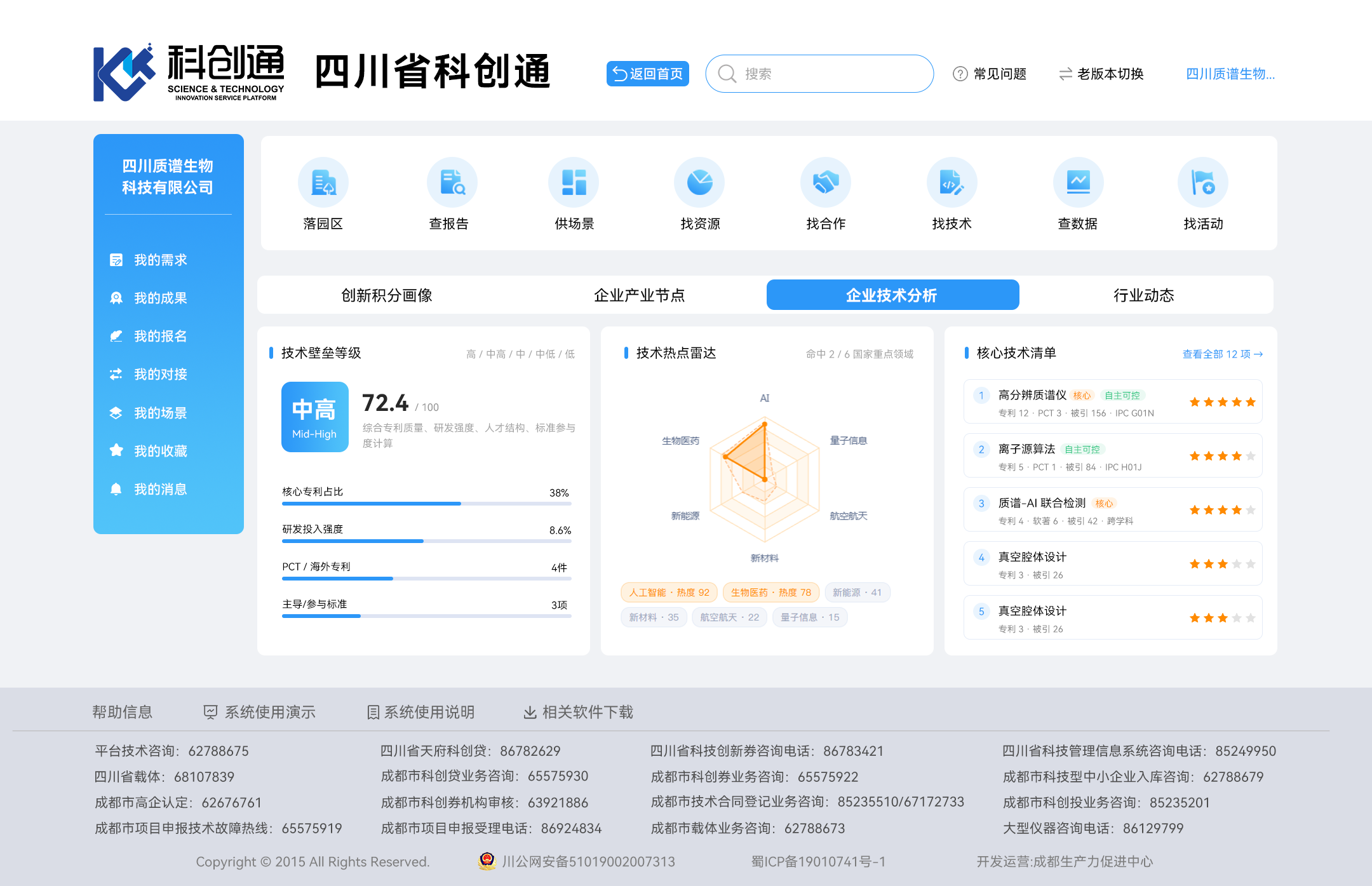Select 质谱-AI 联合检测 list item

1113,509
